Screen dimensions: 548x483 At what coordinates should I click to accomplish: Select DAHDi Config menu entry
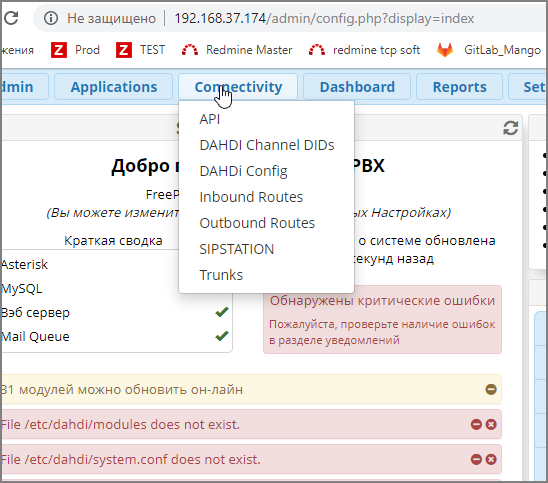[243, 171]
